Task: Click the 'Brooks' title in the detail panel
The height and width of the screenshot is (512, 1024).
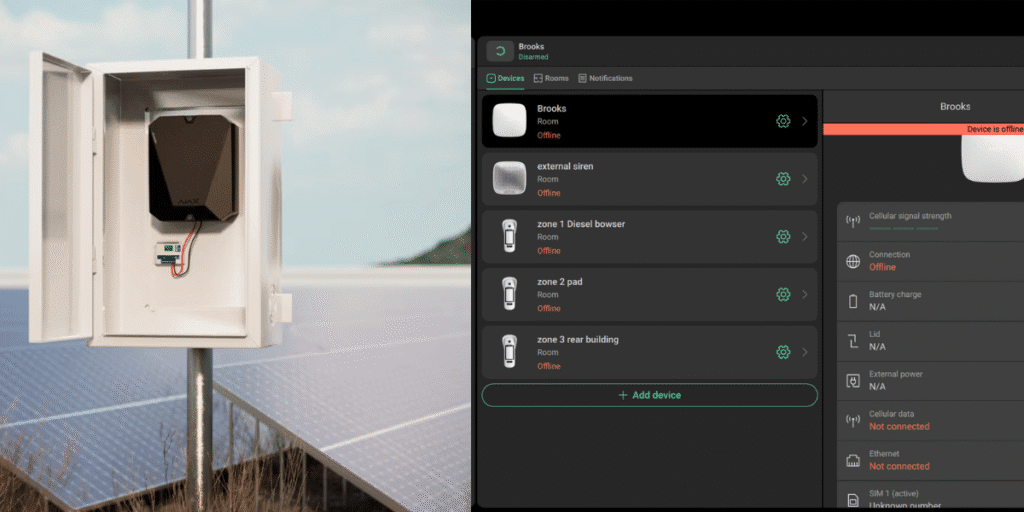Action: click(955, 106)
